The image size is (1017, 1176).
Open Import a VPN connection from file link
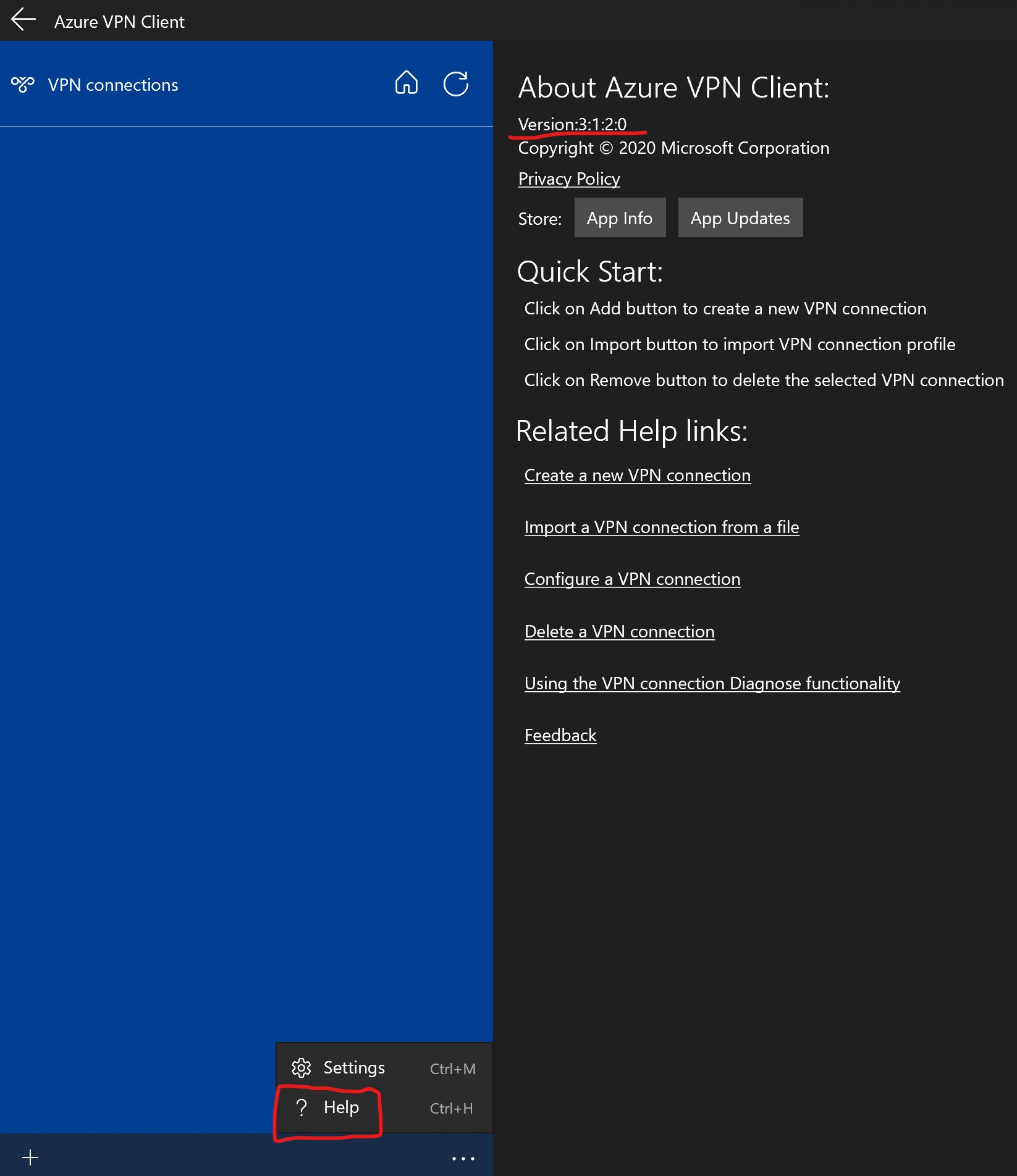click(x=661, y=527)
